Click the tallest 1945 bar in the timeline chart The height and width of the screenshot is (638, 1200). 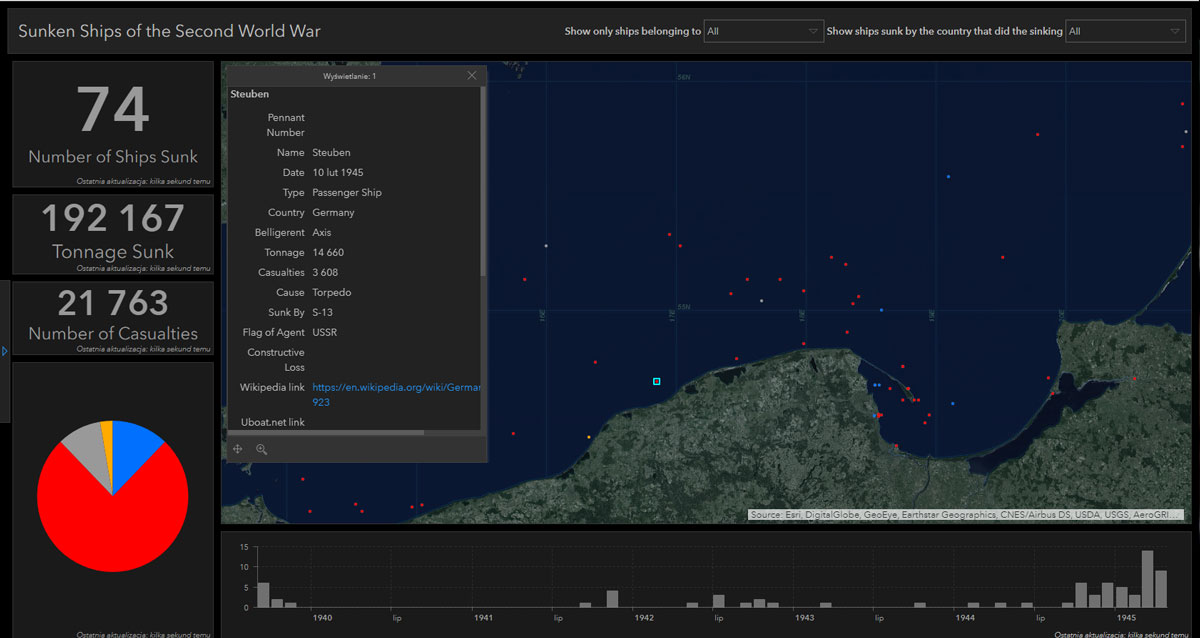pyautogui.click(x=1147, y=579)
